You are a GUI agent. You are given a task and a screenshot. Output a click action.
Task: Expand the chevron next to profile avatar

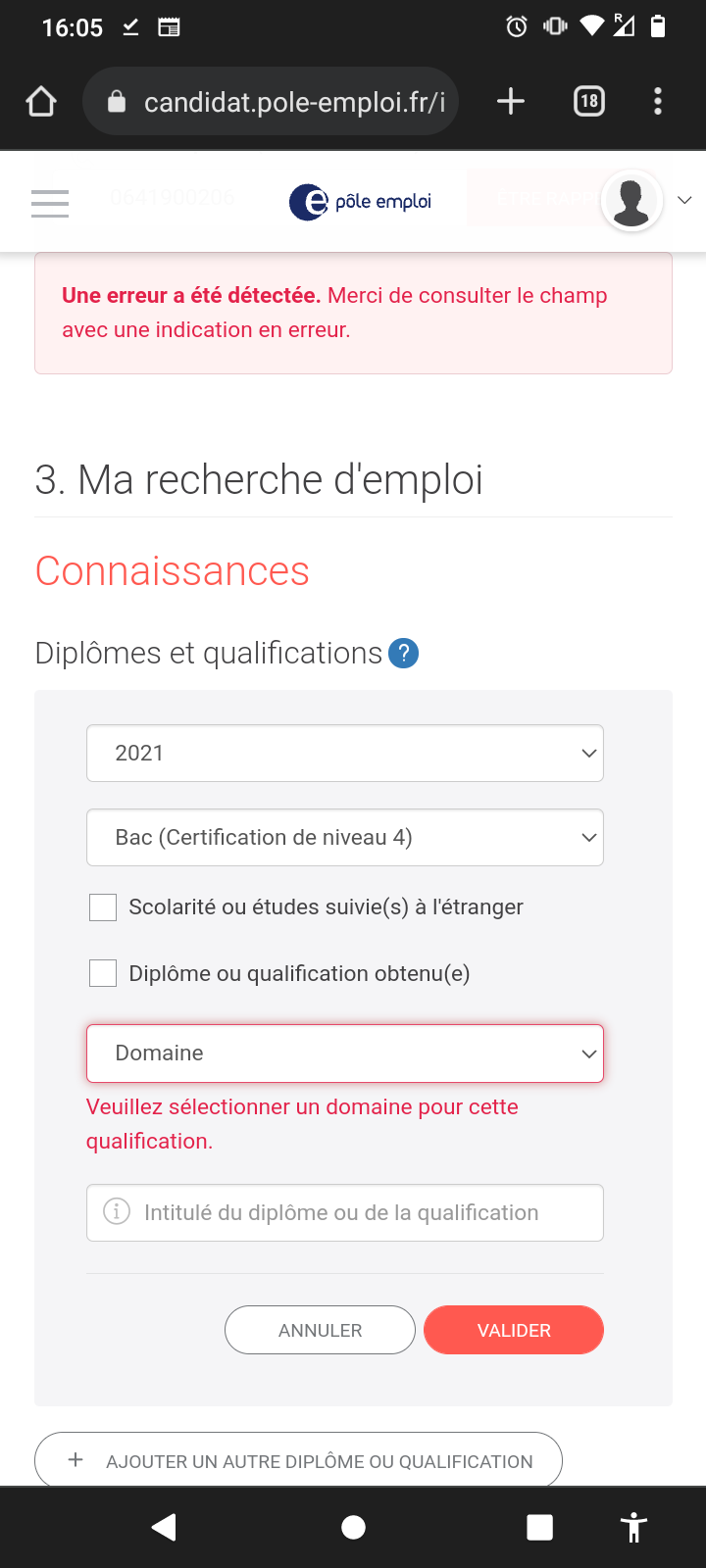tap(685, 201)
